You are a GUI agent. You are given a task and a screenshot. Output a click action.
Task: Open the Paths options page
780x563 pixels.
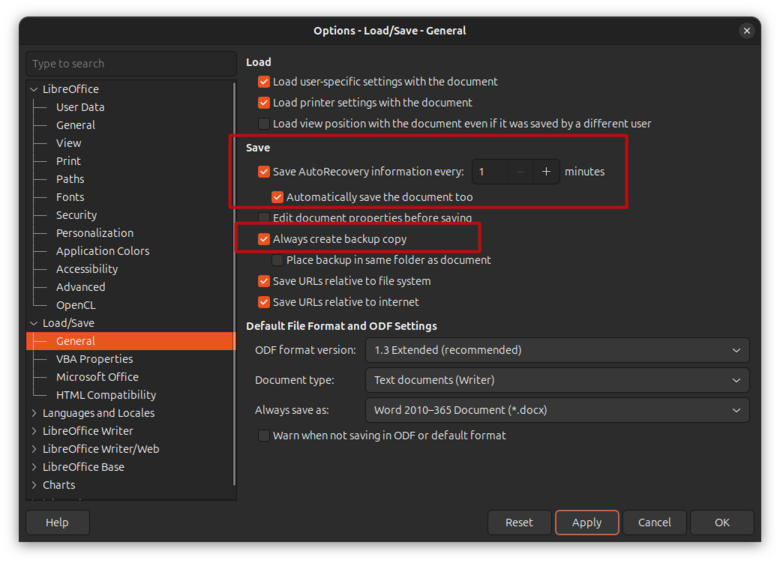(70, 179)
